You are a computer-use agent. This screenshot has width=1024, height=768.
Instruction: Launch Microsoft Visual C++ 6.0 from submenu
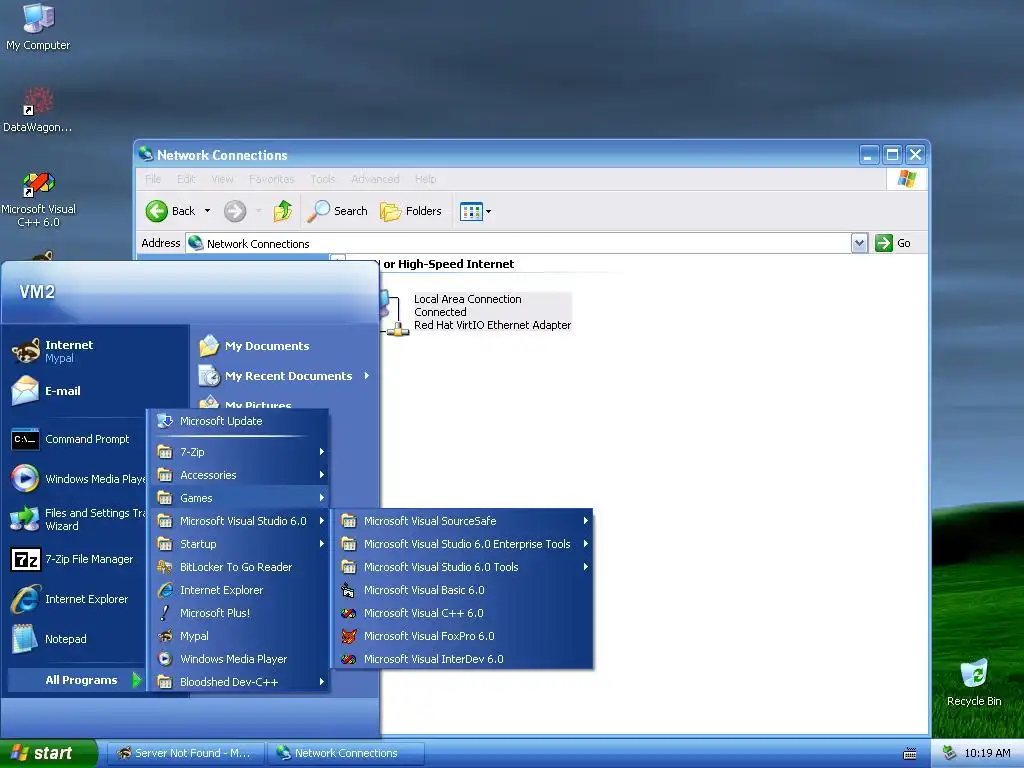(464, 613)
